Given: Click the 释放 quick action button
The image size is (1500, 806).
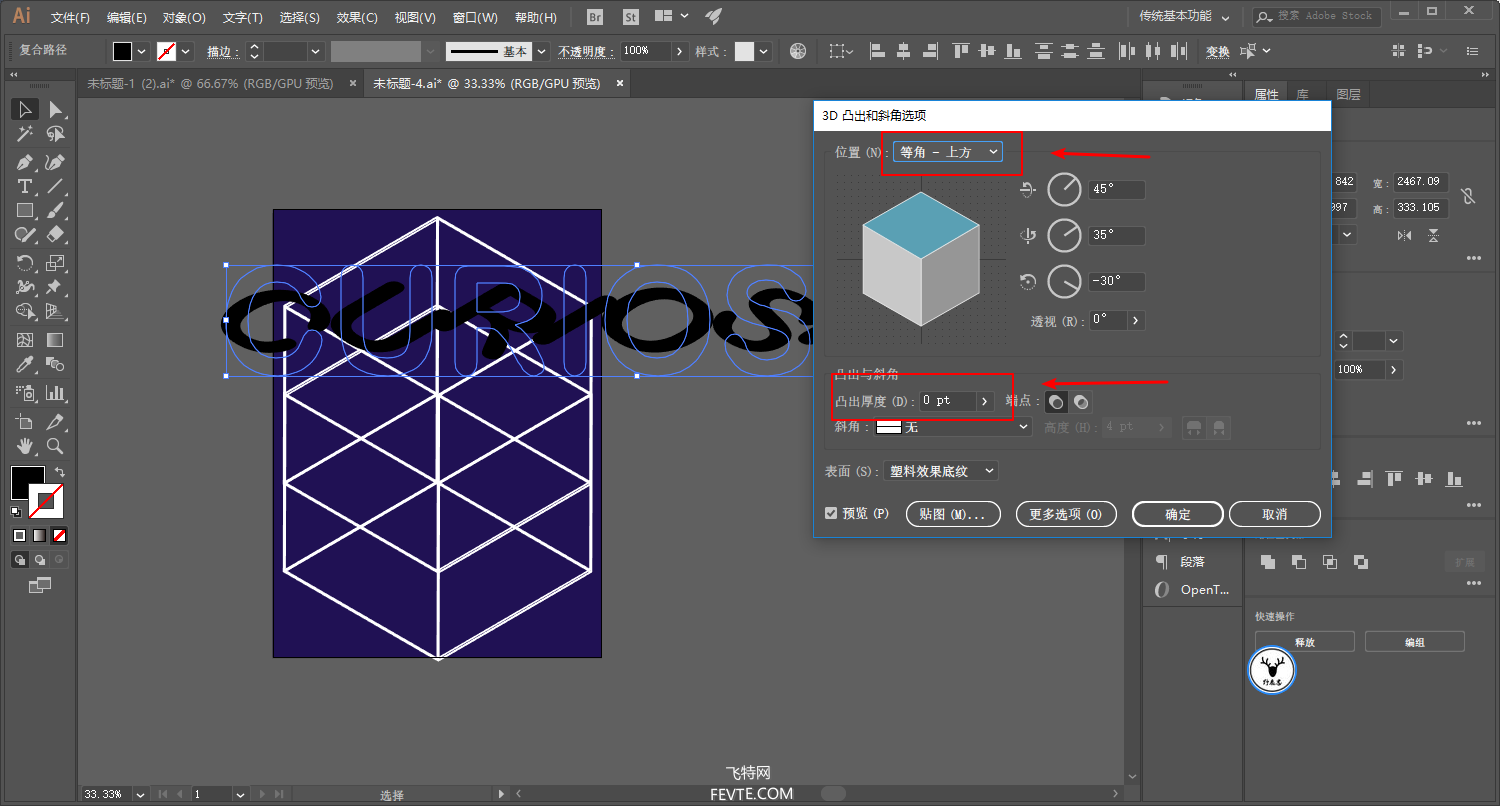Looking at the screenshot, I should [x=1305, y=642].
